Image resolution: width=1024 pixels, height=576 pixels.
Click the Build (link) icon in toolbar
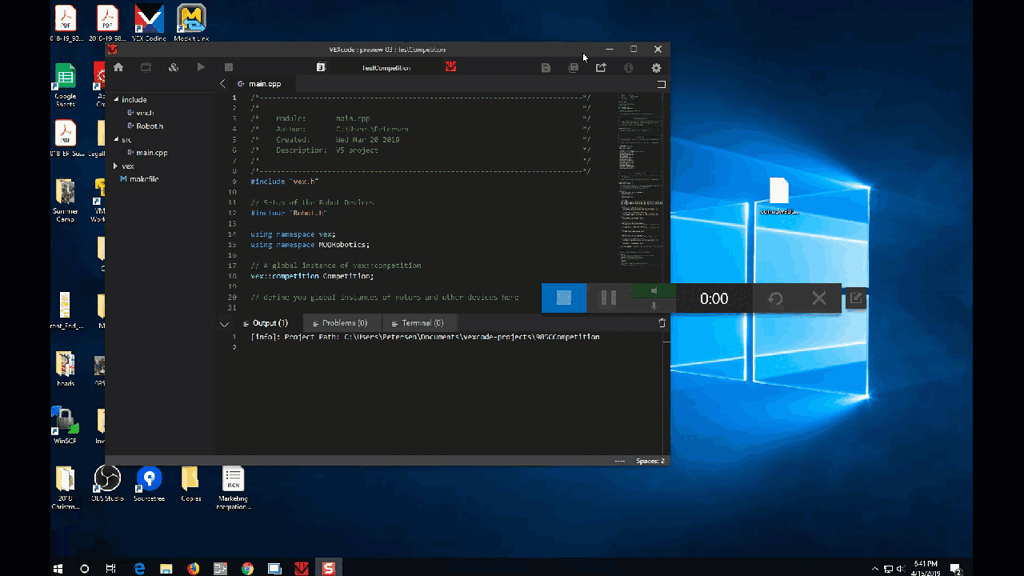coord(173,68)
